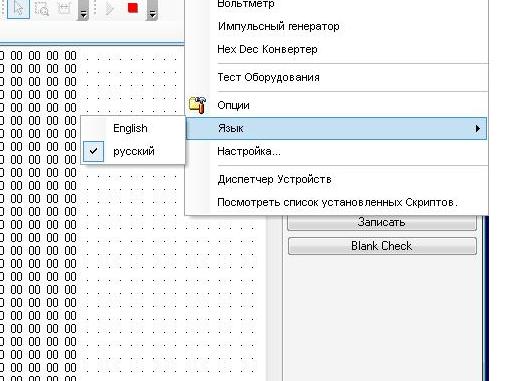Select русский language option

[133, 151]
